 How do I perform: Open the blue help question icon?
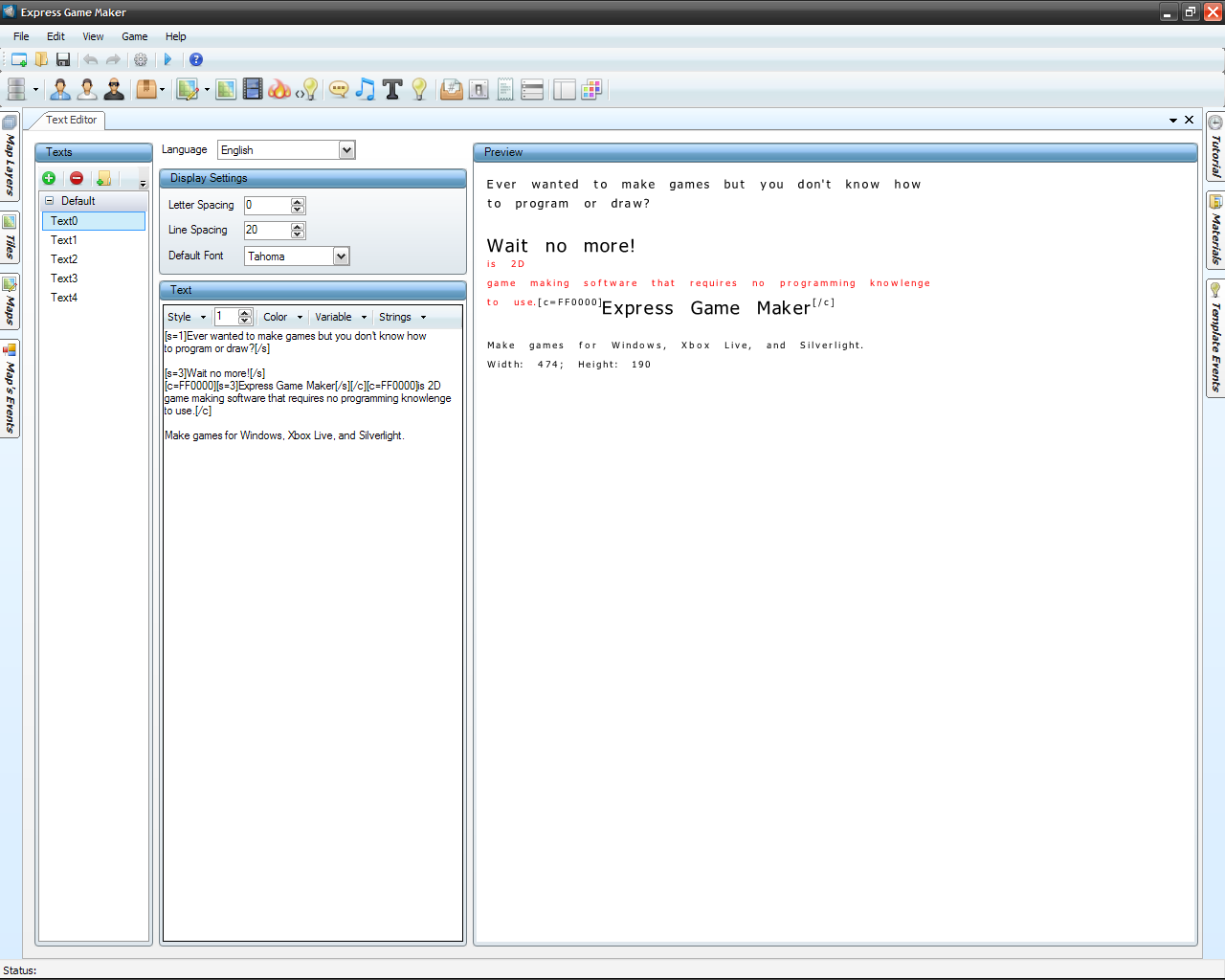tap(196, 59)
